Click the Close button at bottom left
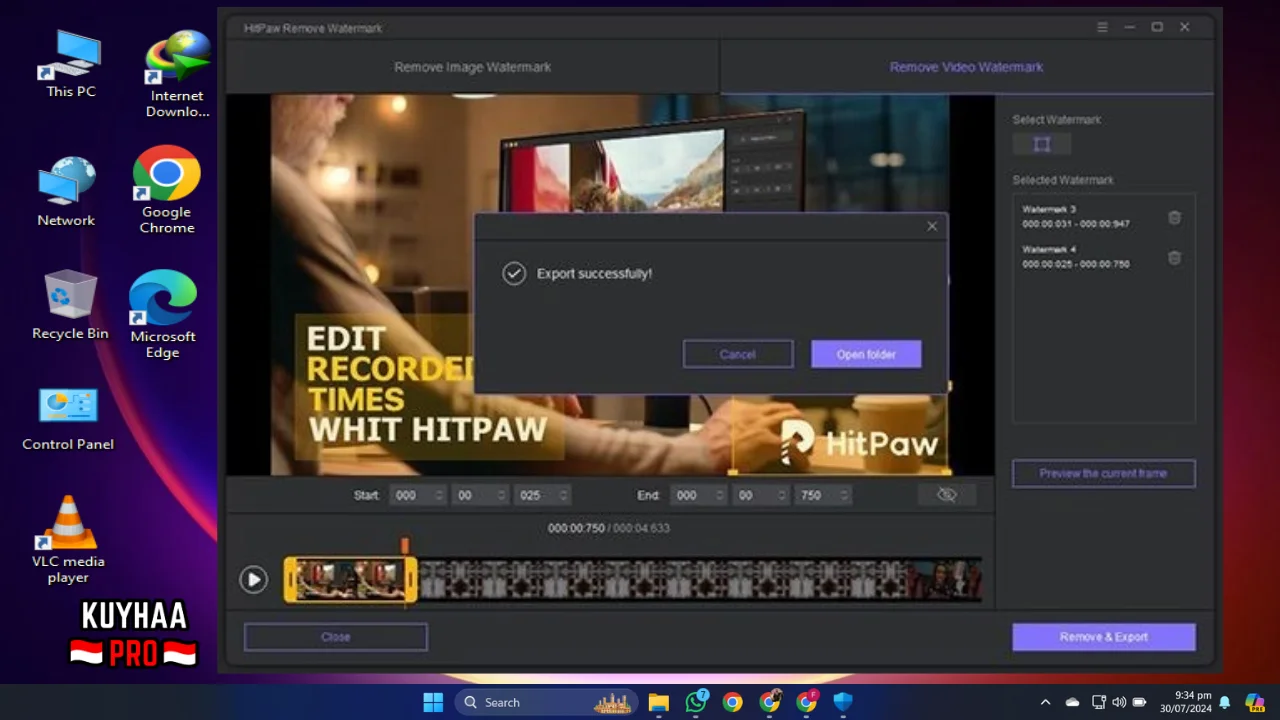Screen dimensions: 1280x720 336,637
